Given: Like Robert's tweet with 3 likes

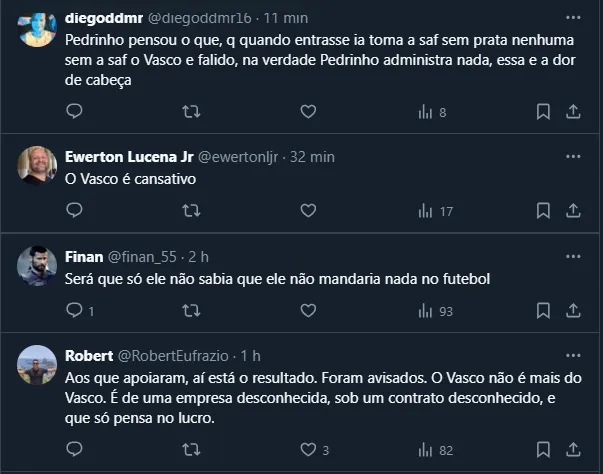Looking at the screenshot, I should point(308,450).
